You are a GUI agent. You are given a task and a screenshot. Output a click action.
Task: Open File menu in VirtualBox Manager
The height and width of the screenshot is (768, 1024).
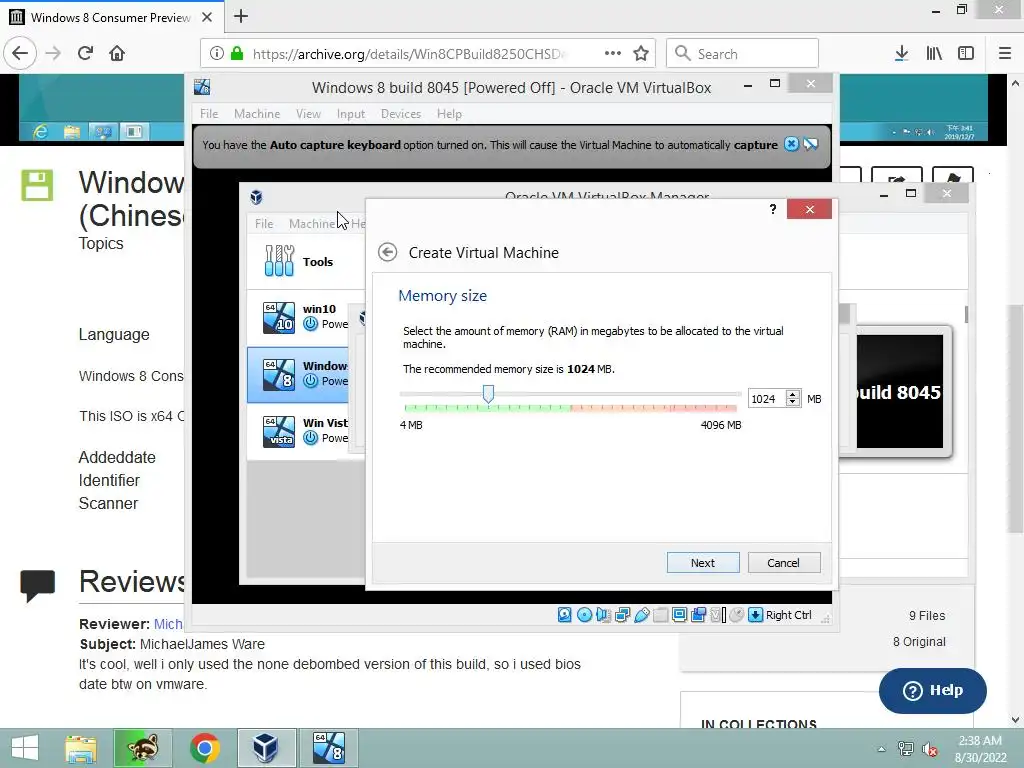[264, 223]
